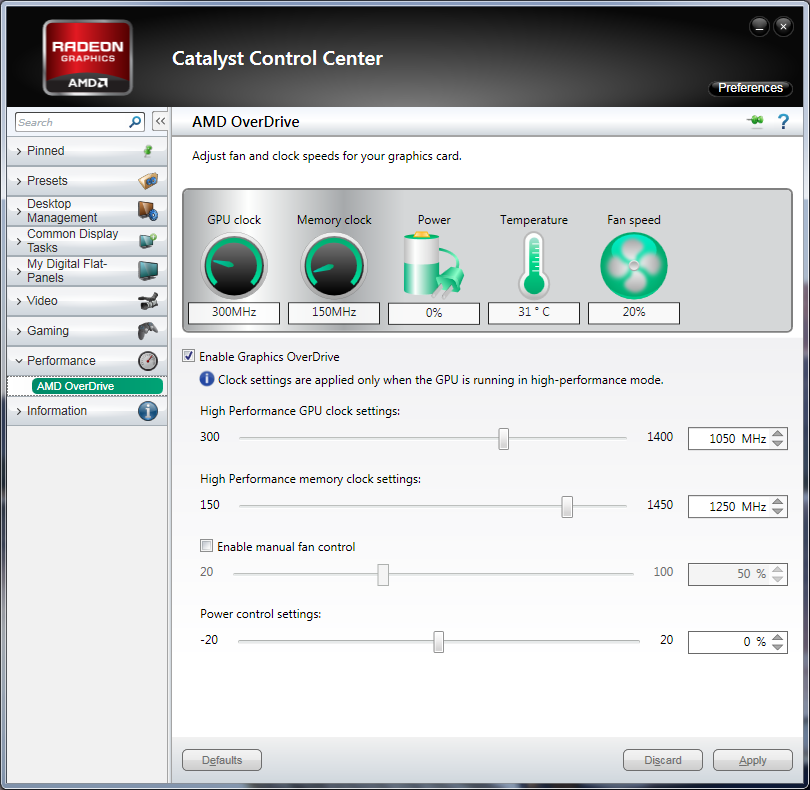Increase power control percent with up arrow
This screenshot has height=790, width=810.
pos(777,637)
